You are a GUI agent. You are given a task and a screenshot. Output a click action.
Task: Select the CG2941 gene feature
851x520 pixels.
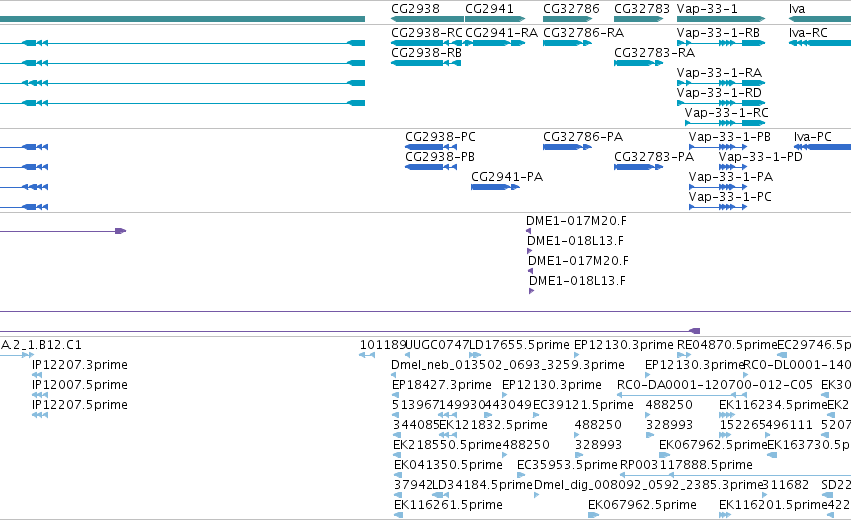pyautogui.click(x=495, y=19)
